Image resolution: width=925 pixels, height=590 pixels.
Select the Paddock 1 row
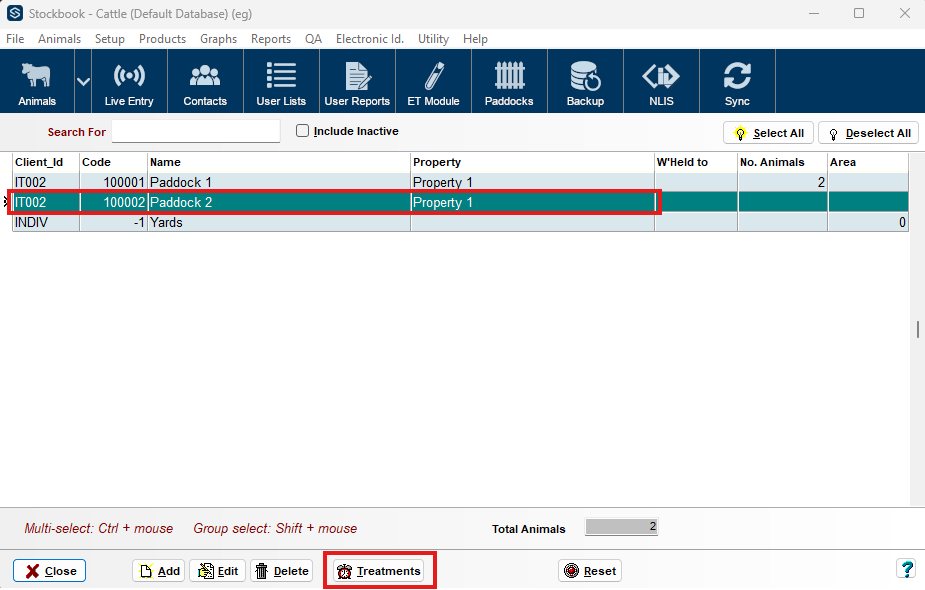[278, 183]
